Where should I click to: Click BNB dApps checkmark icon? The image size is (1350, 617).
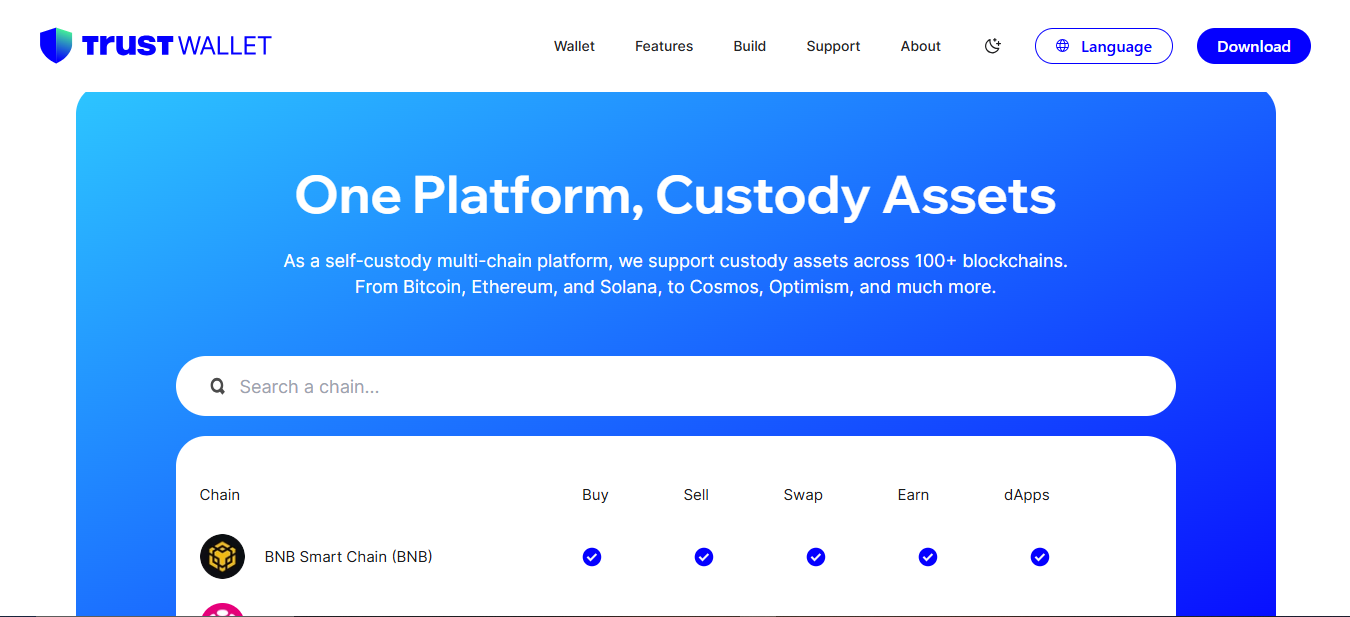point(1040,556)
